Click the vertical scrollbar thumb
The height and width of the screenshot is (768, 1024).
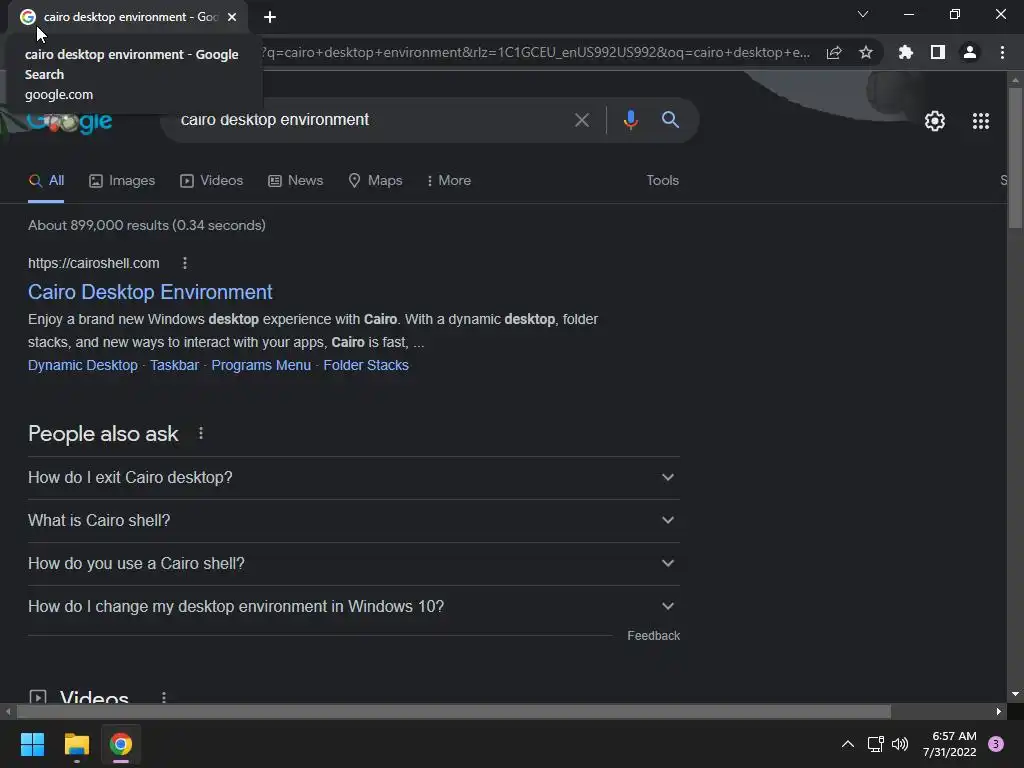click(x=1015, y=157)
